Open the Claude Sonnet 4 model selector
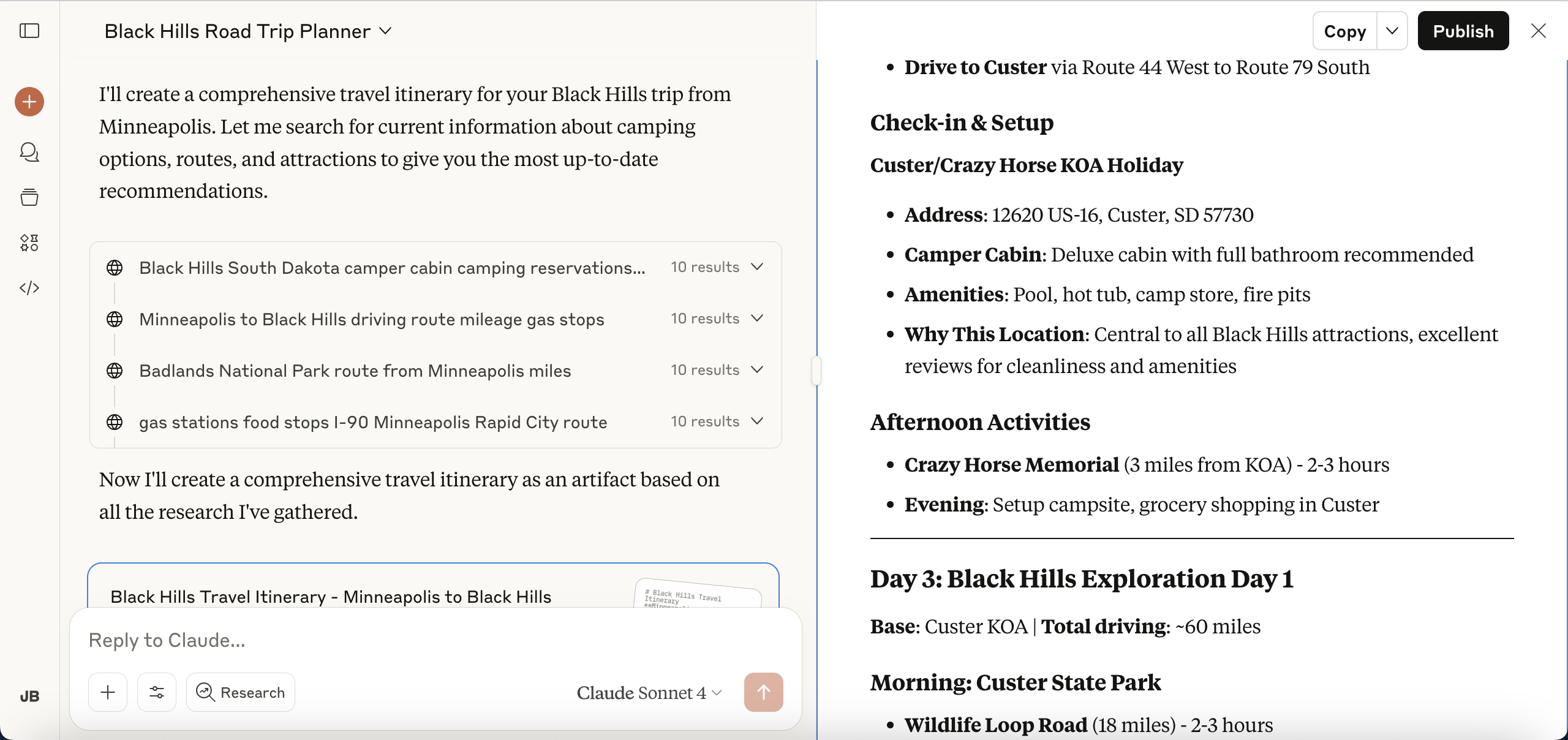 (x=649, y=693)
